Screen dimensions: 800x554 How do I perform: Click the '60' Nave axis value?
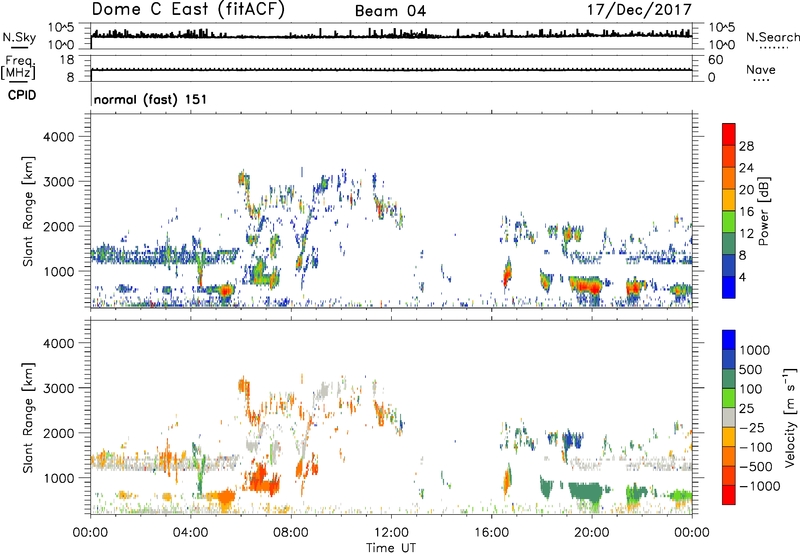click(x=715, y=60)
